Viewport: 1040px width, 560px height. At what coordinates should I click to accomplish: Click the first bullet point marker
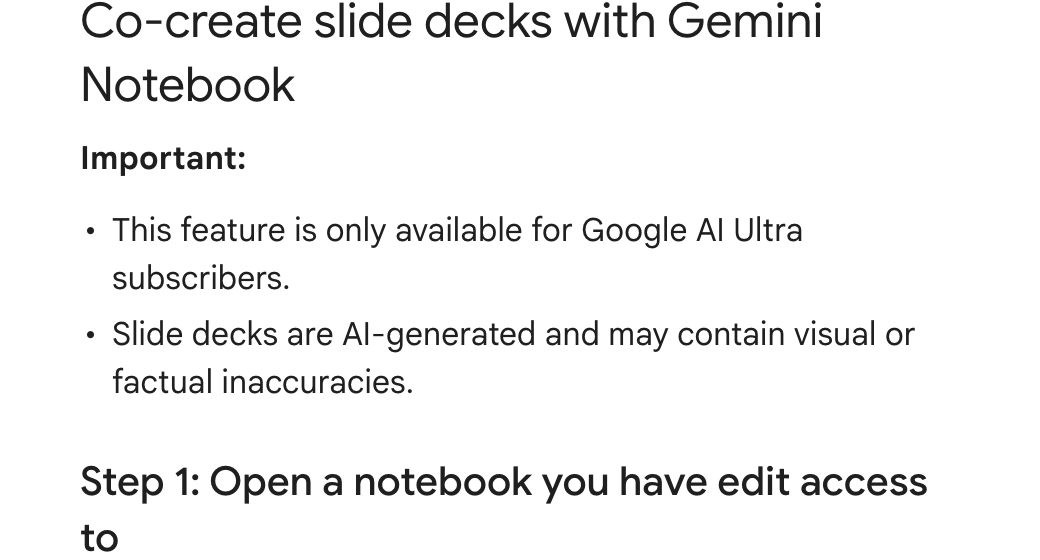click(x=91, y=231)
